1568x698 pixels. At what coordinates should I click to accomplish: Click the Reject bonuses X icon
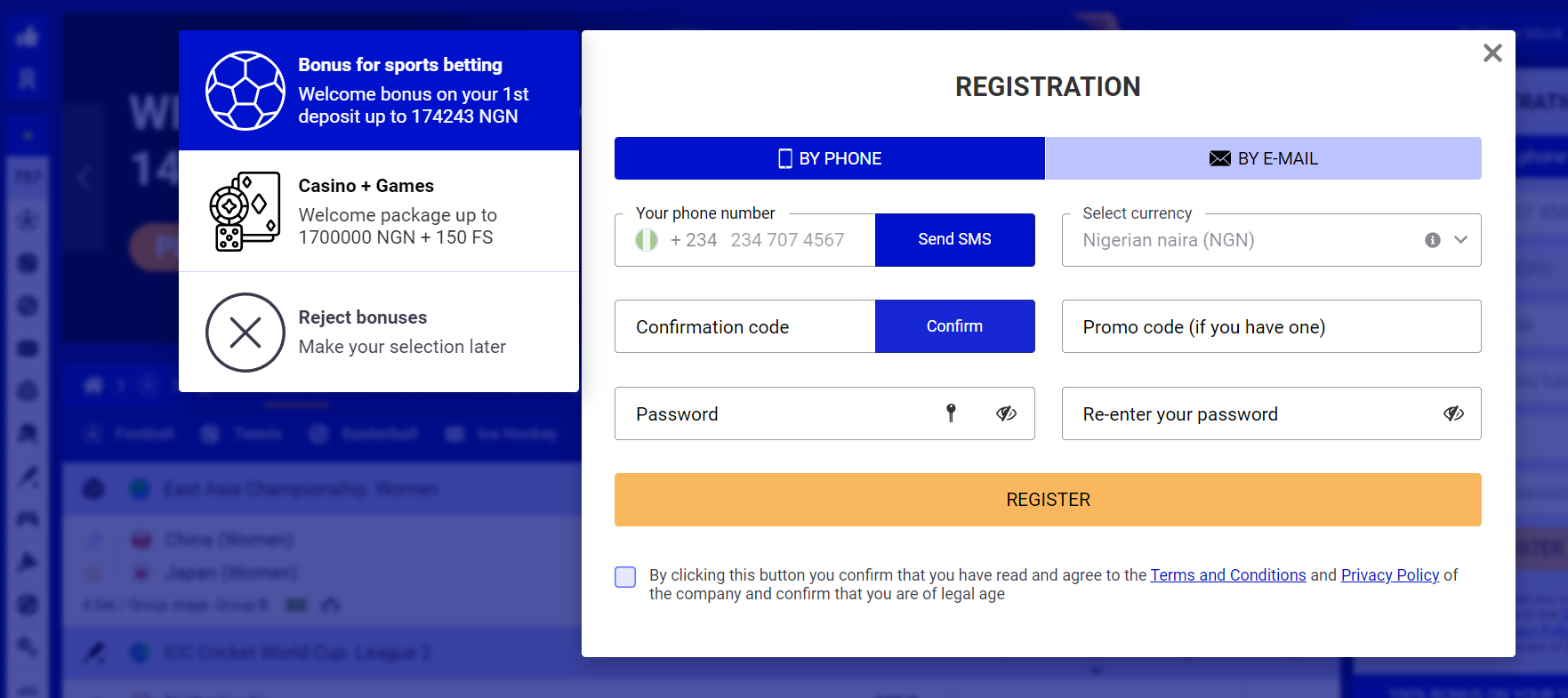(x=245, y=333)
